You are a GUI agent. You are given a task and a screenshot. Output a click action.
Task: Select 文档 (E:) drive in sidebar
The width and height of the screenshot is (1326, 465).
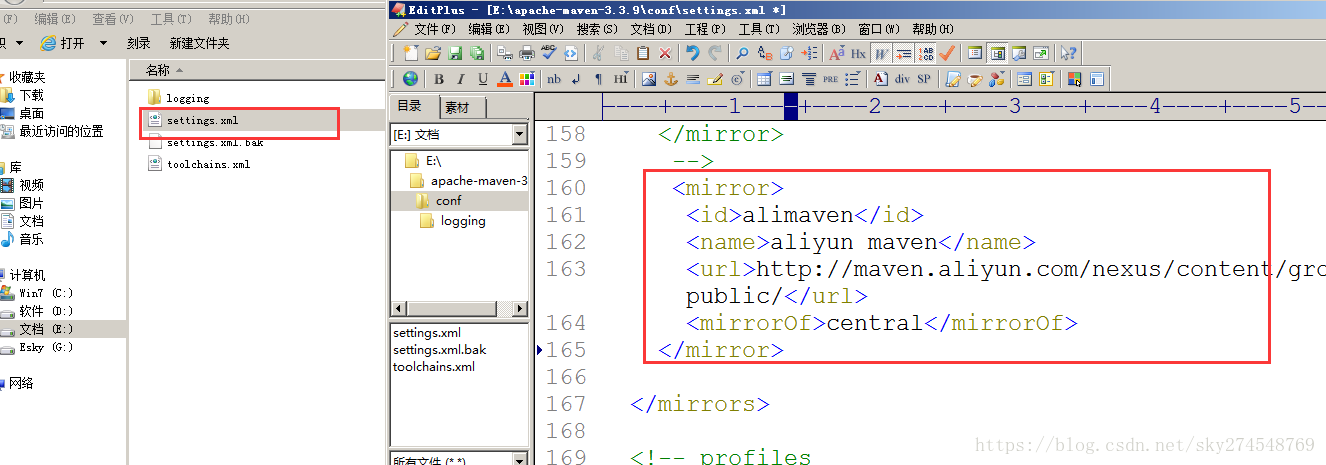coord(45,329)
